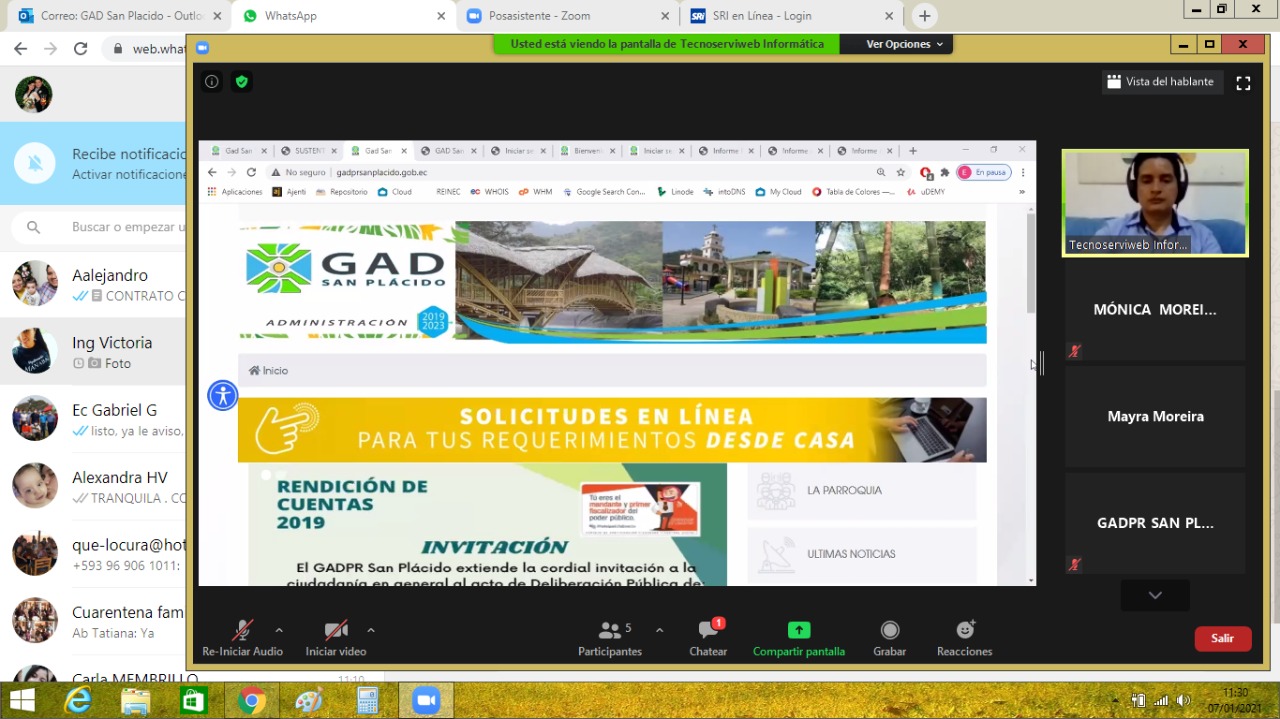Switch Vista del hablante view mode
The image size is (1280, 719).
1159,82
